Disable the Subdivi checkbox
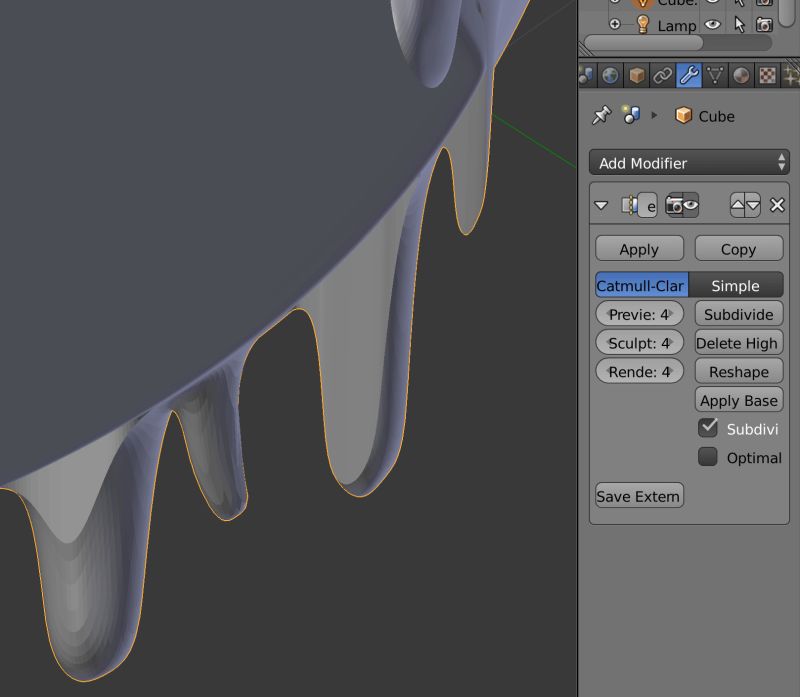 coord(708,429)
